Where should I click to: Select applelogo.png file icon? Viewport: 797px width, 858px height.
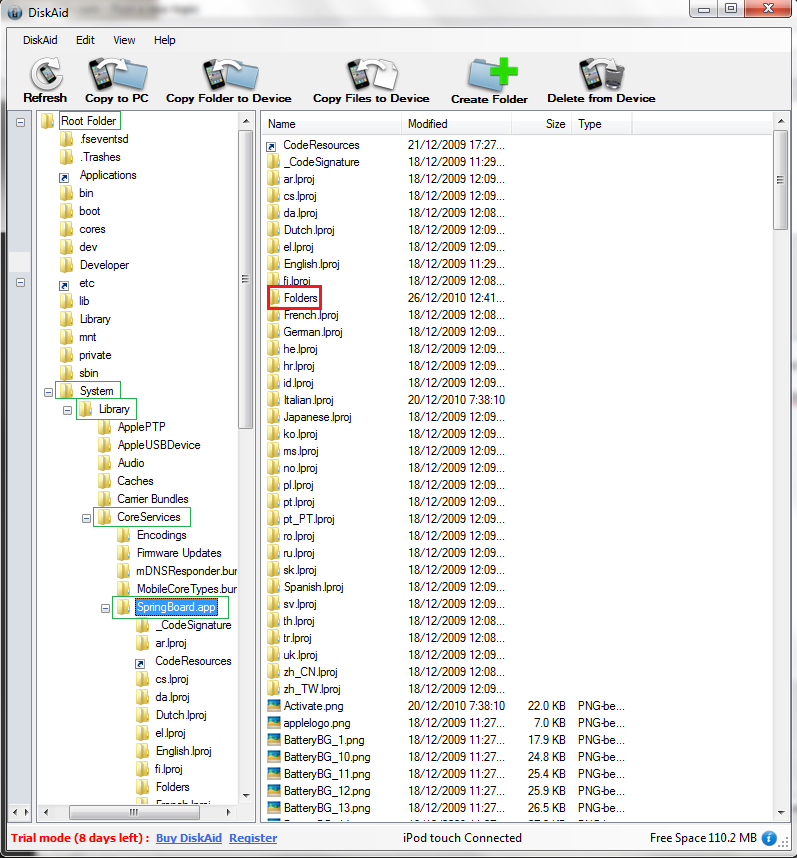pyautogui.click(x=274, y=722)
